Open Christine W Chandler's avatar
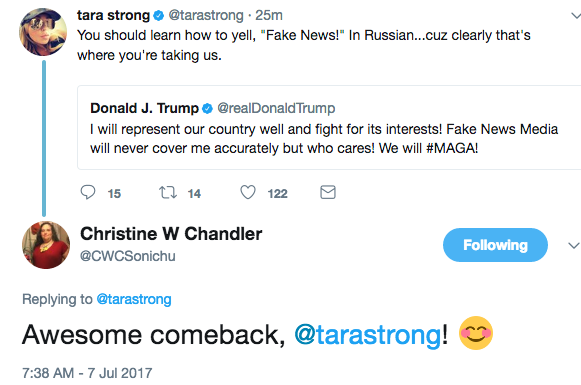581x385 pixels. (x=46, y=245)
